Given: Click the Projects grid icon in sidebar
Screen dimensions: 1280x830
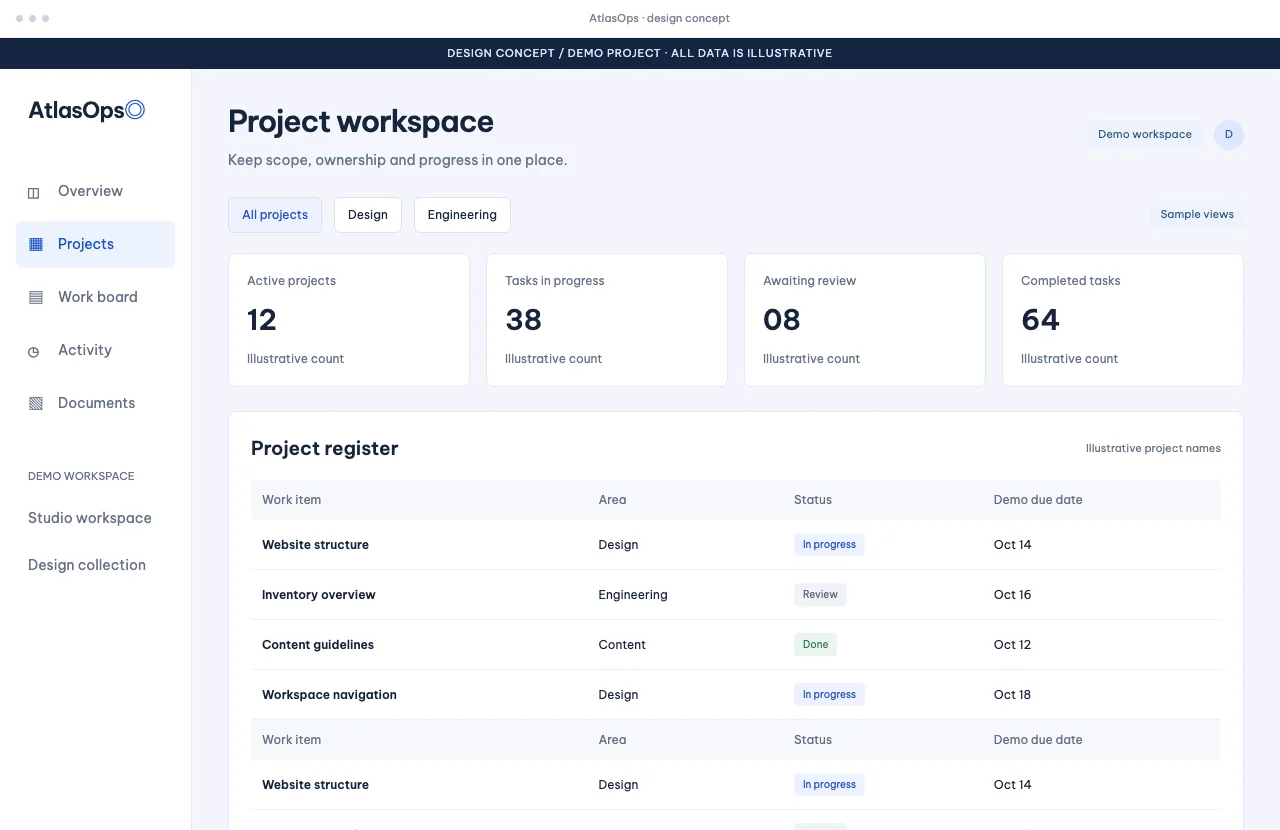Looking at the screenshot, I should pyautogui.click(x=36, y=244).
